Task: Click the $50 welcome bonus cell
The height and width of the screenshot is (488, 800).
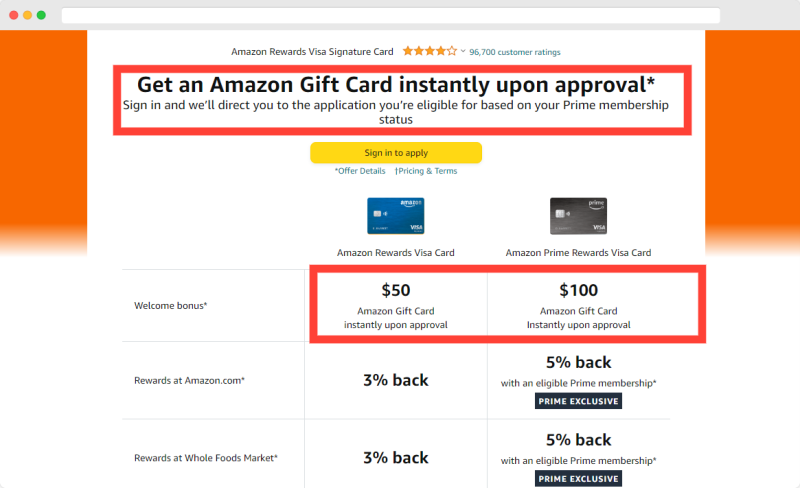Action: 396,305
